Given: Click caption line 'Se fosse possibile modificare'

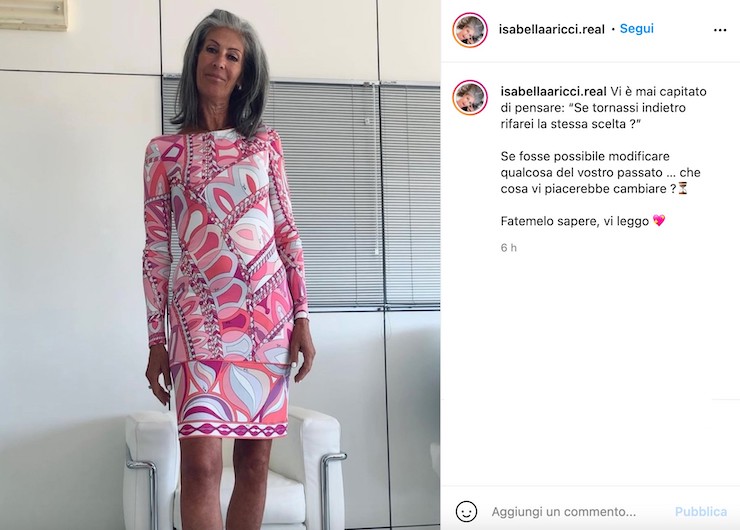Looking at the screenshot, I should [x=585, y=156].
